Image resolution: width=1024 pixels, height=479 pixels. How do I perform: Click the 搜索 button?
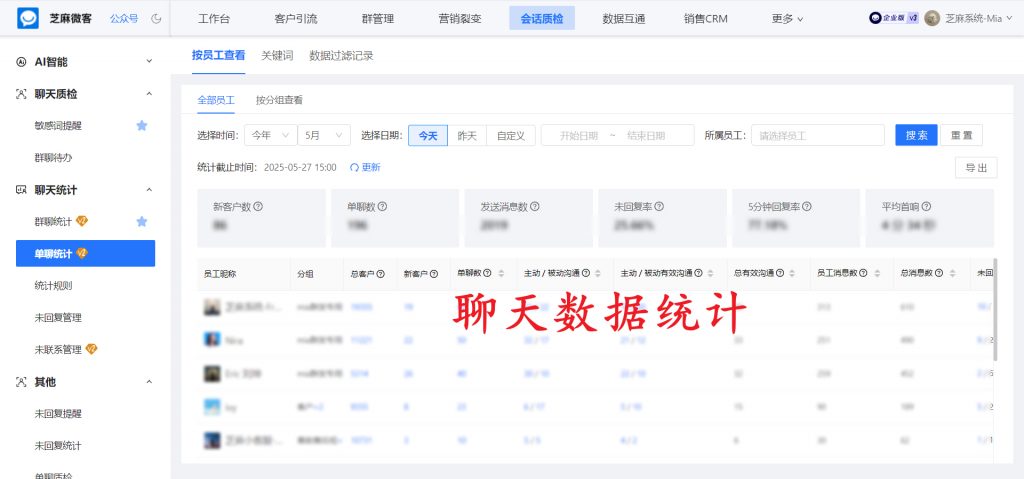[916, 135]
